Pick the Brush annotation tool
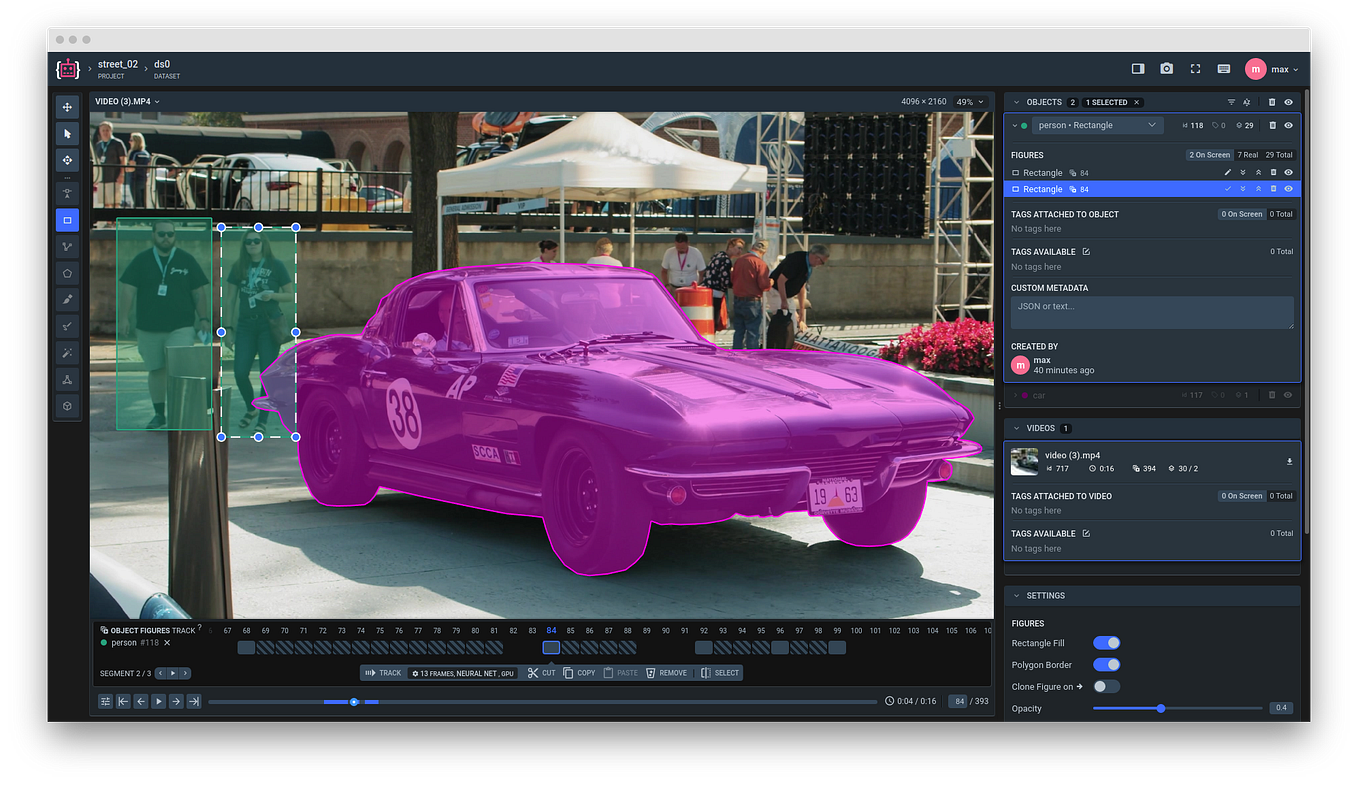Screen dimensions: 1358x790 (x=67, y=299)
